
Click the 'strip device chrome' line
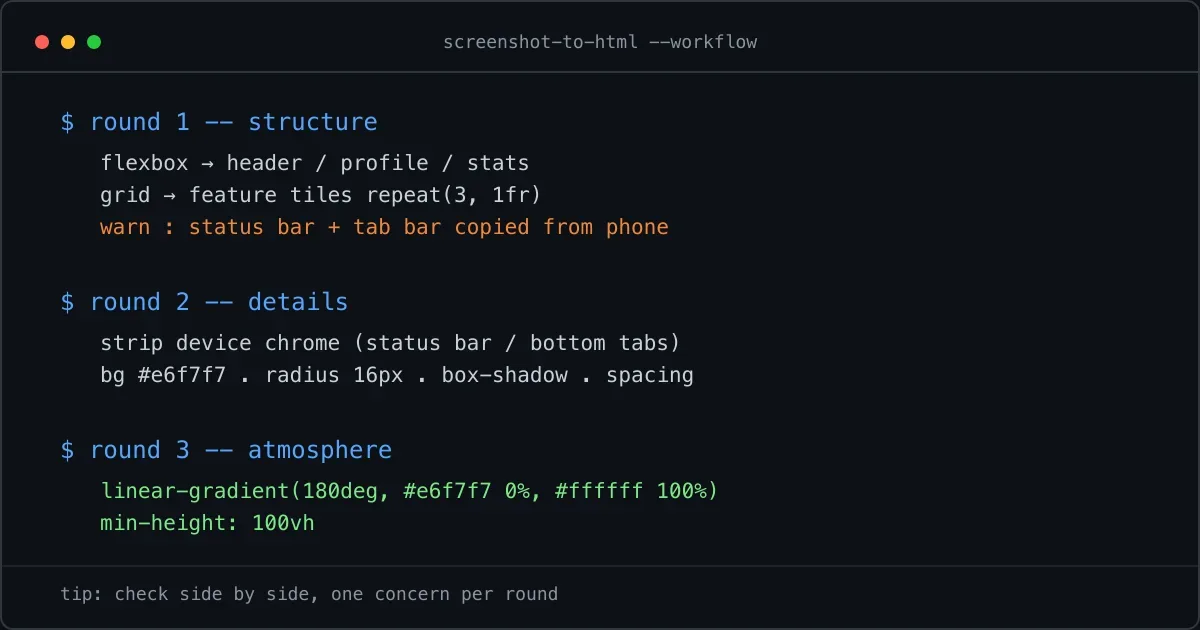click(x=390, y=343)
